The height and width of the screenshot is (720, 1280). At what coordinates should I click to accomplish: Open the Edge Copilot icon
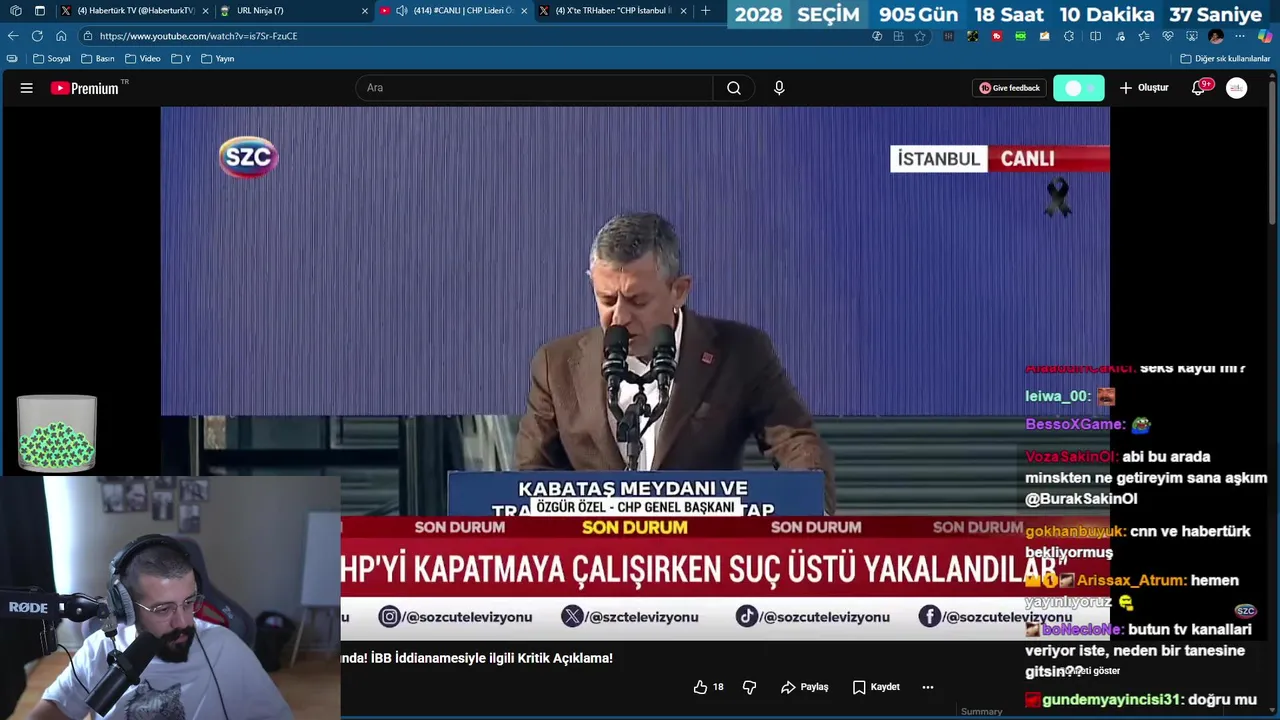[1265, 36]
